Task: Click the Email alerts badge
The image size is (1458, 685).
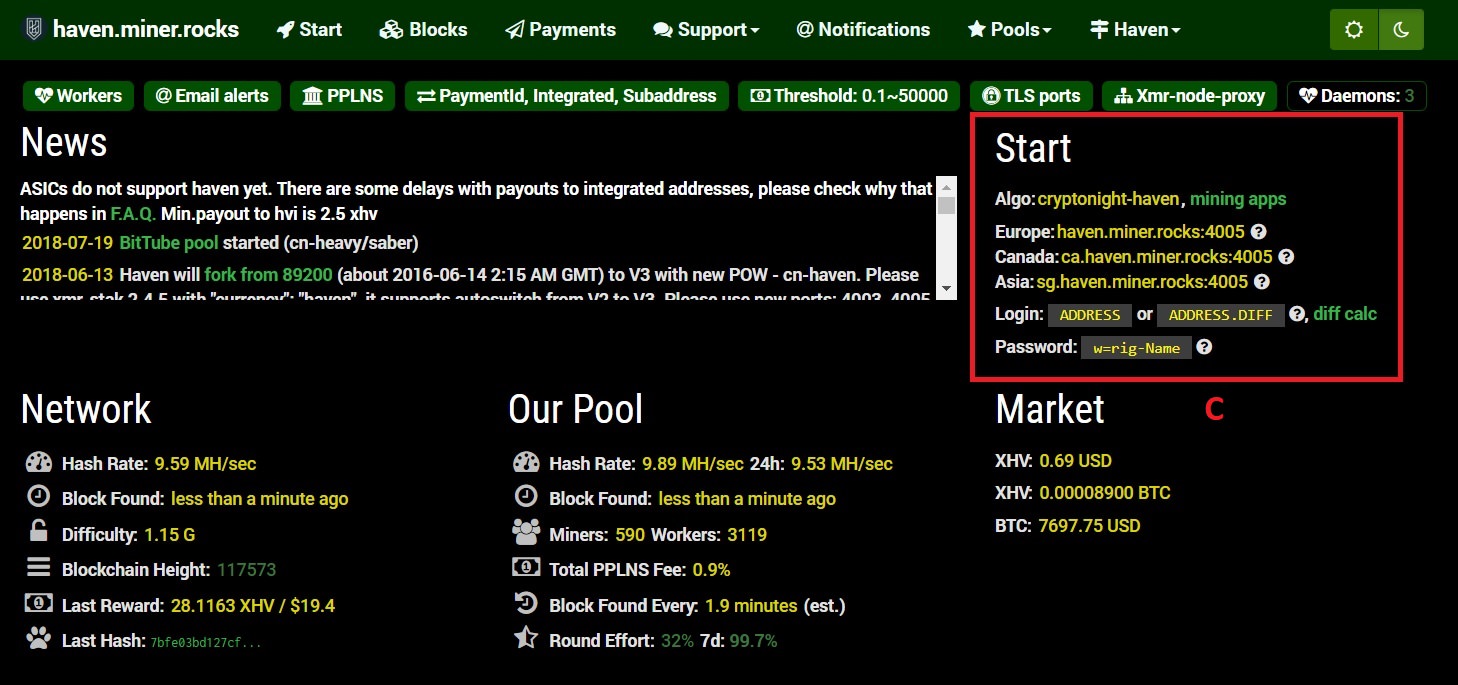Action: [x=212, y=96]
